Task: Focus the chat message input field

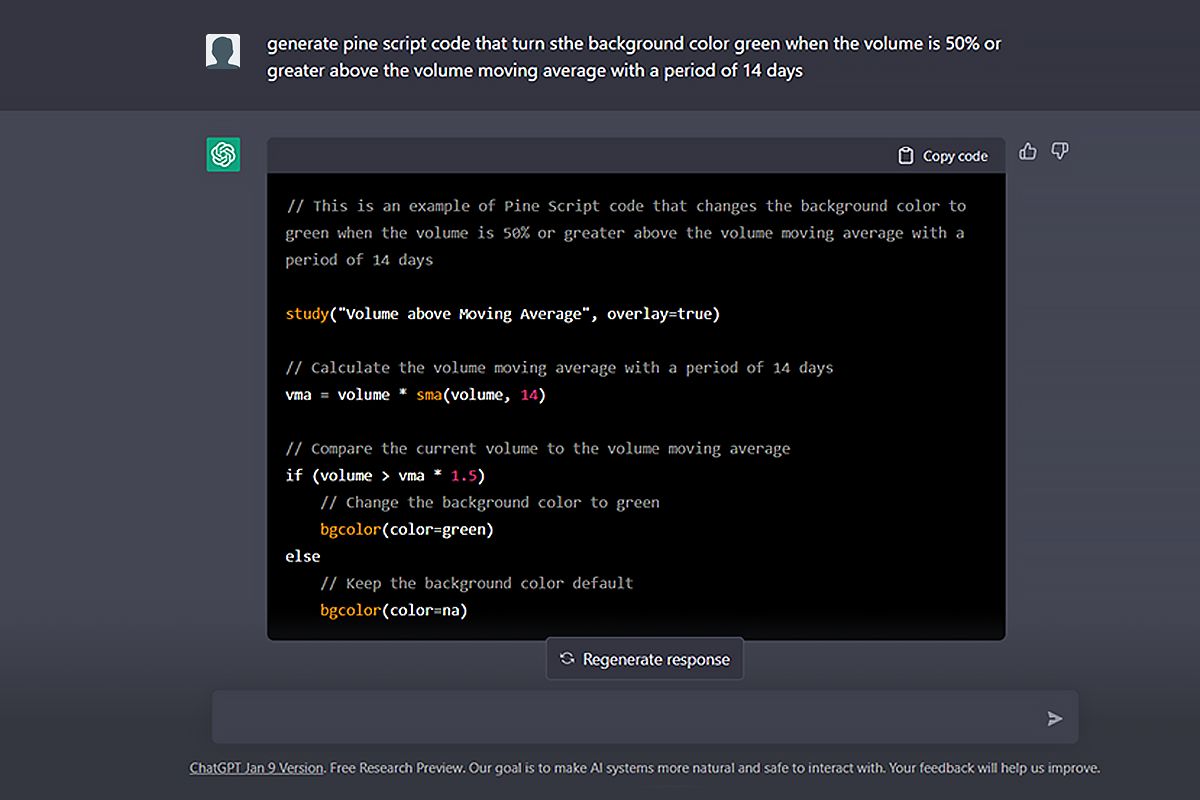Action: coord(645,717)
